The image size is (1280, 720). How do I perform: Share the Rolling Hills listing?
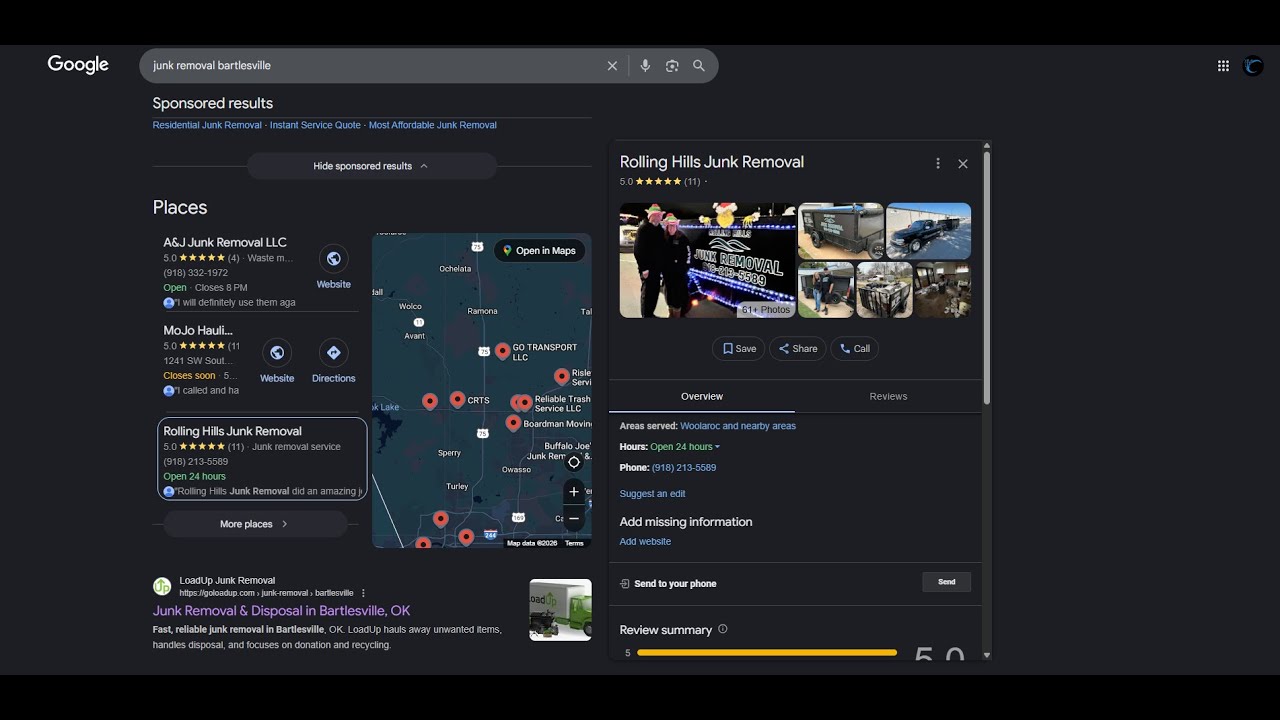(797, 349)
